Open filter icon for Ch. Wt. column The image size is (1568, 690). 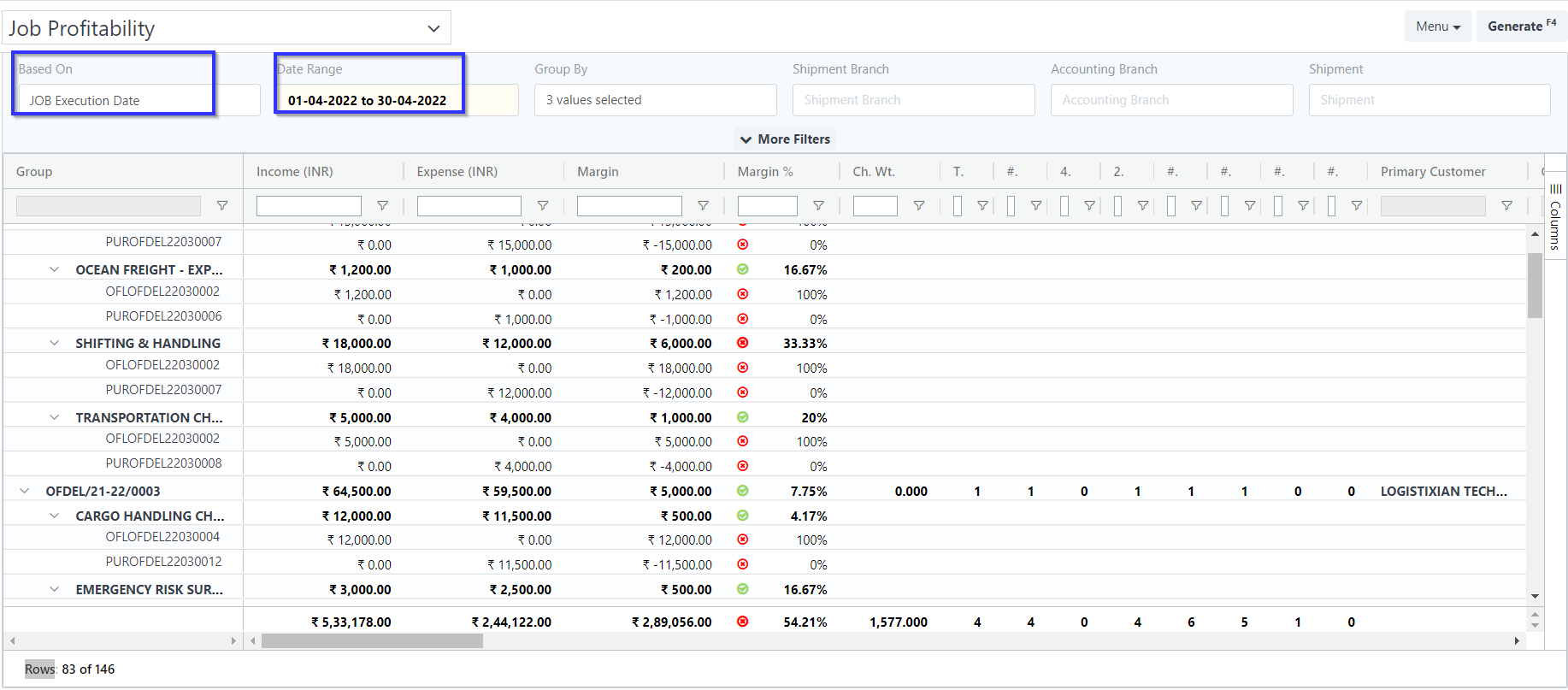click(919, 206)
